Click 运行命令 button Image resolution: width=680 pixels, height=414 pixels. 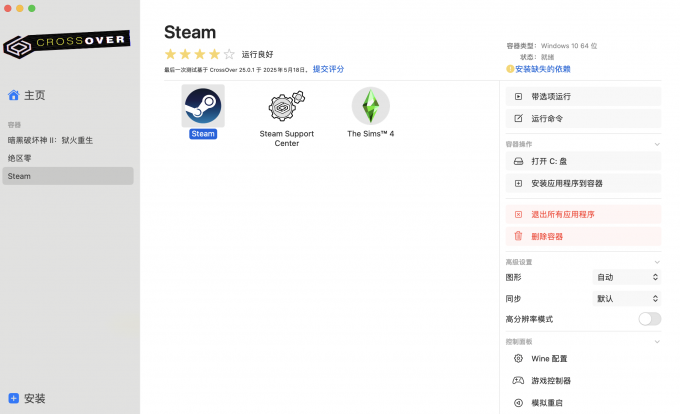point(583,118)
